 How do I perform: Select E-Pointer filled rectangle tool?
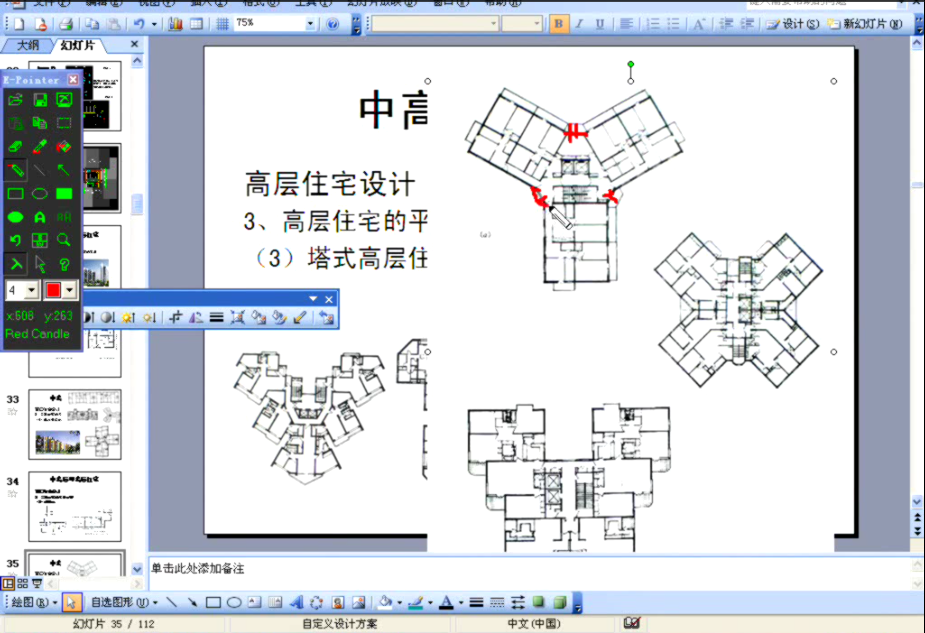[64, 193]
